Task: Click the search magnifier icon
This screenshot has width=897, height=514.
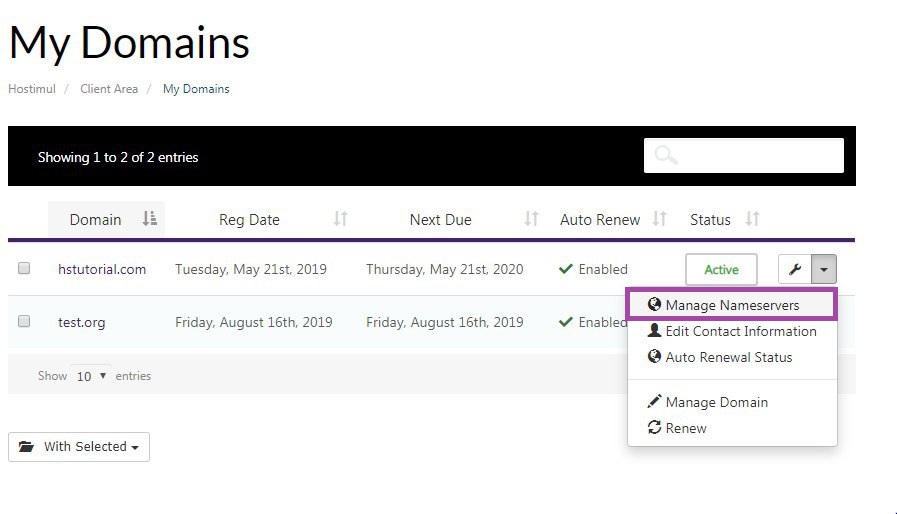Action: pos(666,156)
